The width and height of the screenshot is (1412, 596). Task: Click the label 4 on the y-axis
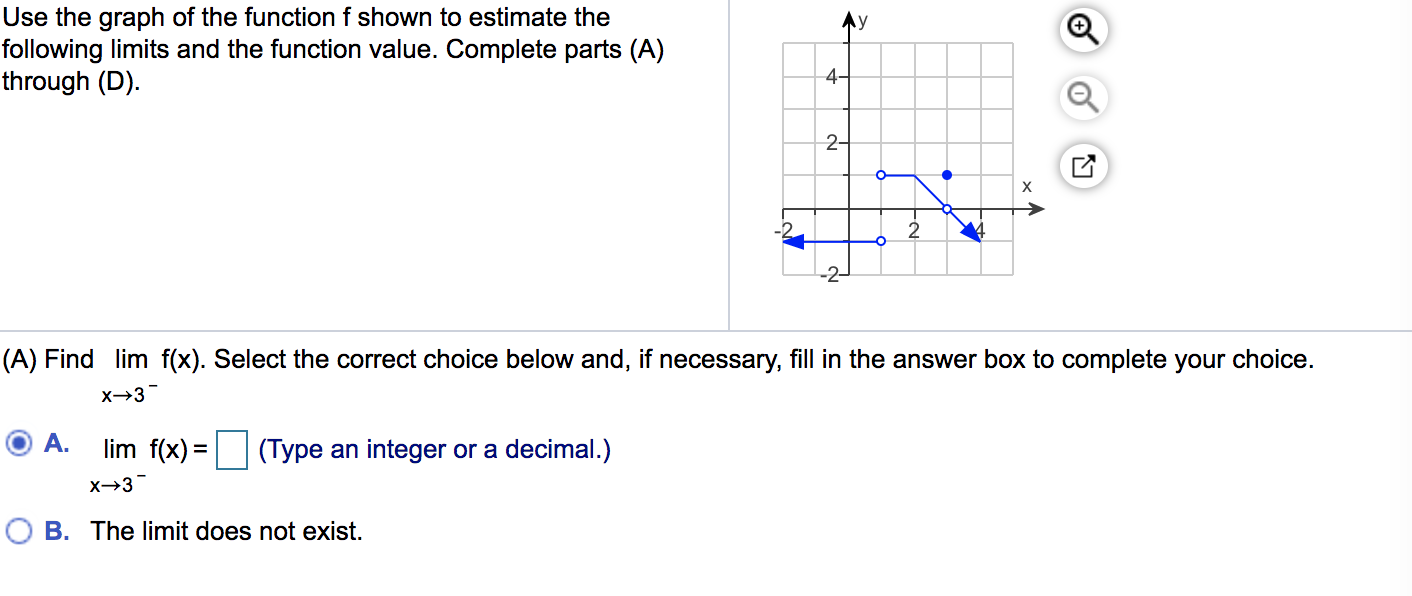(x=833, y=75)
